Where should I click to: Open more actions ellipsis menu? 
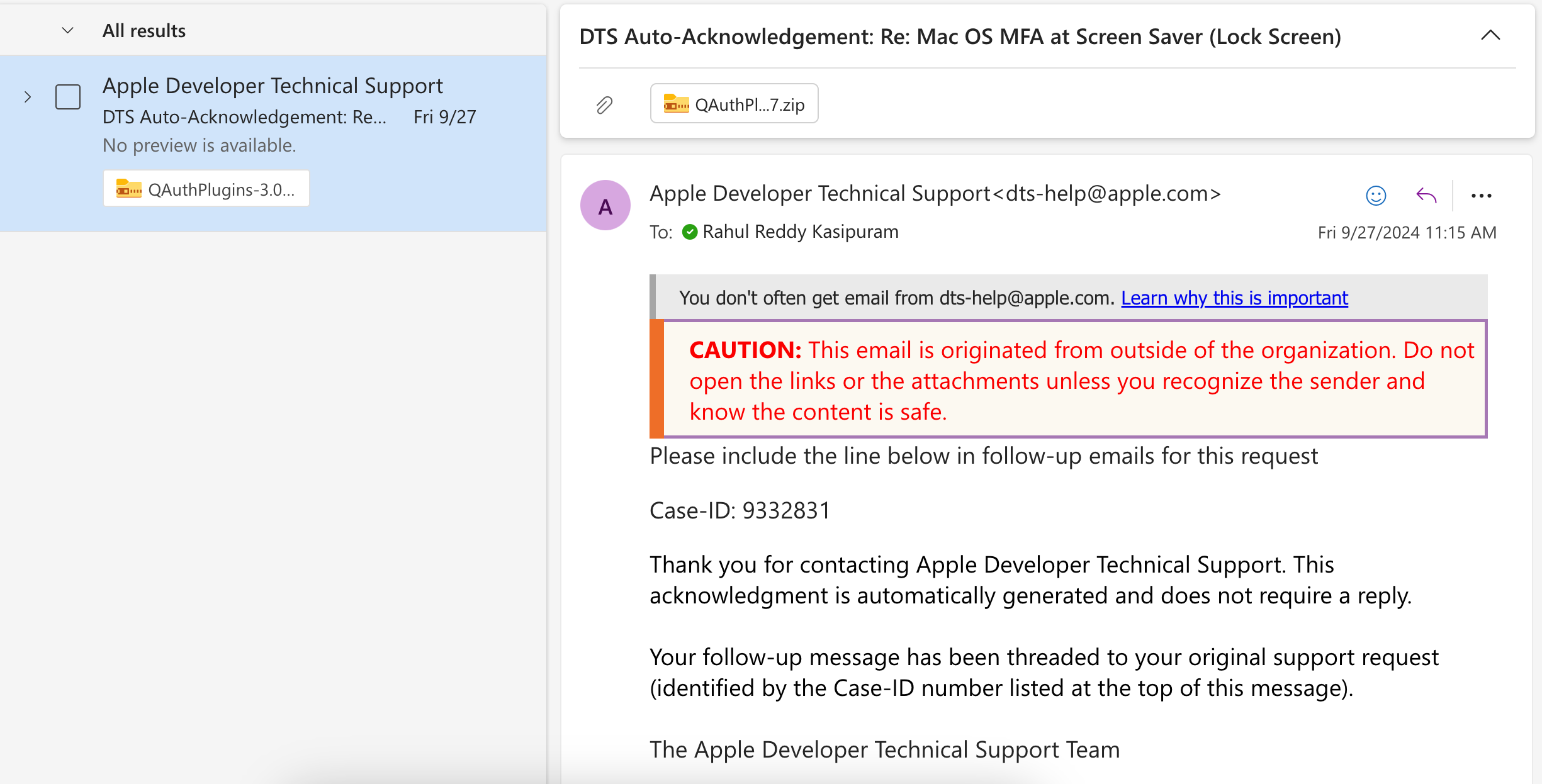[x=1481, y=196]
